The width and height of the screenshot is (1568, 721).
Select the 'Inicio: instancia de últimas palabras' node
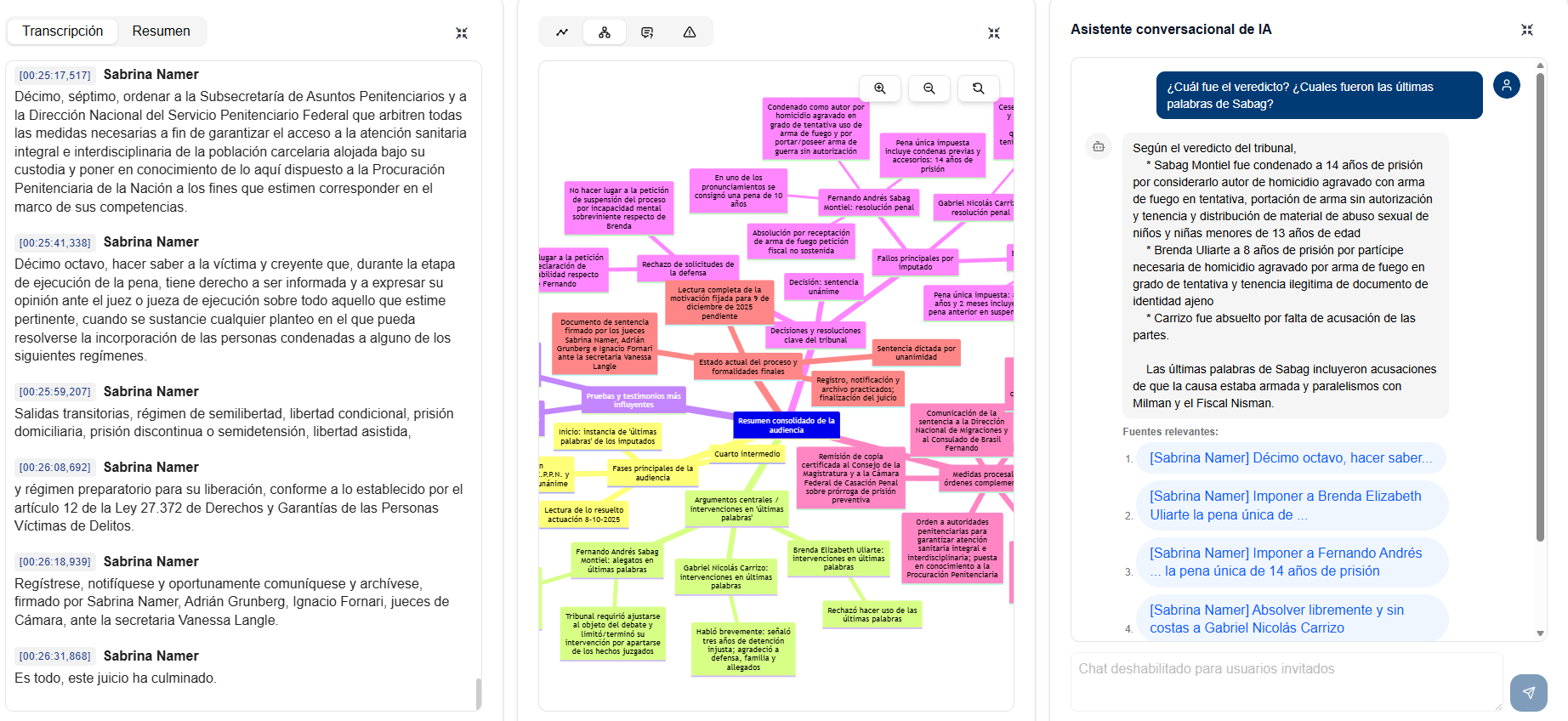[x=608, y=436]
